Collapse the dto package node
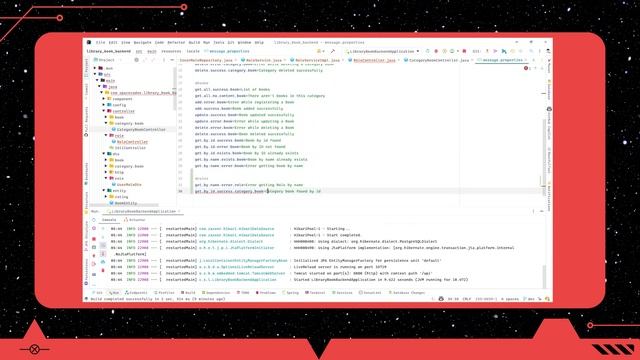 click(x=104, y=154)
